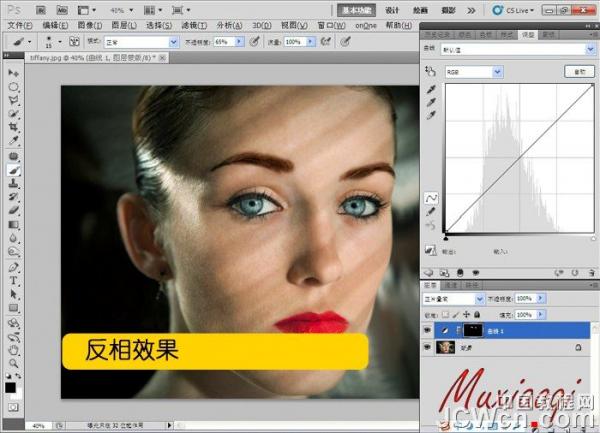Click the 基本功能 workspace button
The height and width of the screenshot is (433, 600).
point(355,9)
